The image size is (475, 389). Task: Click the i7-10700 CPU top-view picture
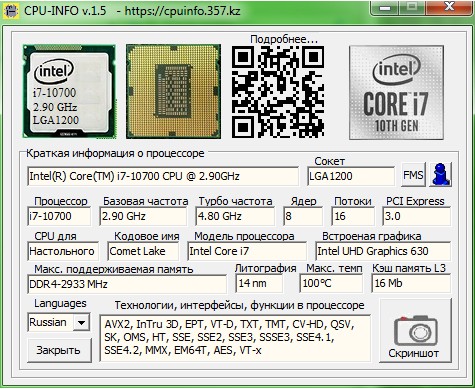coord(69,91)
